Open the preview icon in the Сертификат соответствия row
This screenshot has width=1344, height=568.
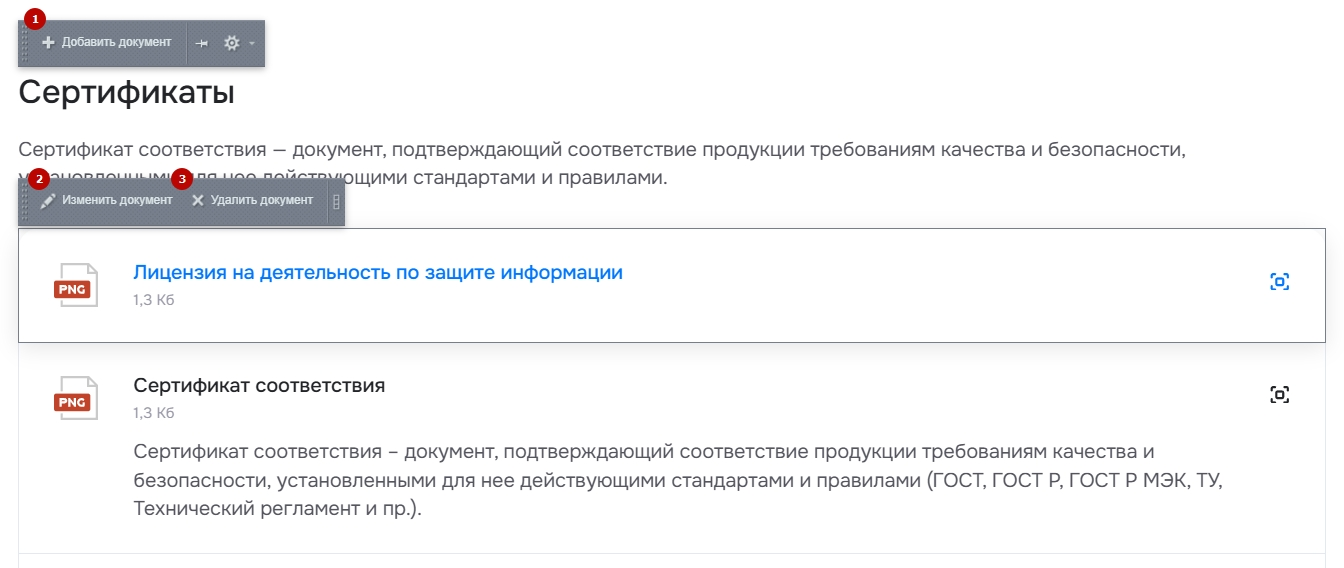click(1279, 395)
